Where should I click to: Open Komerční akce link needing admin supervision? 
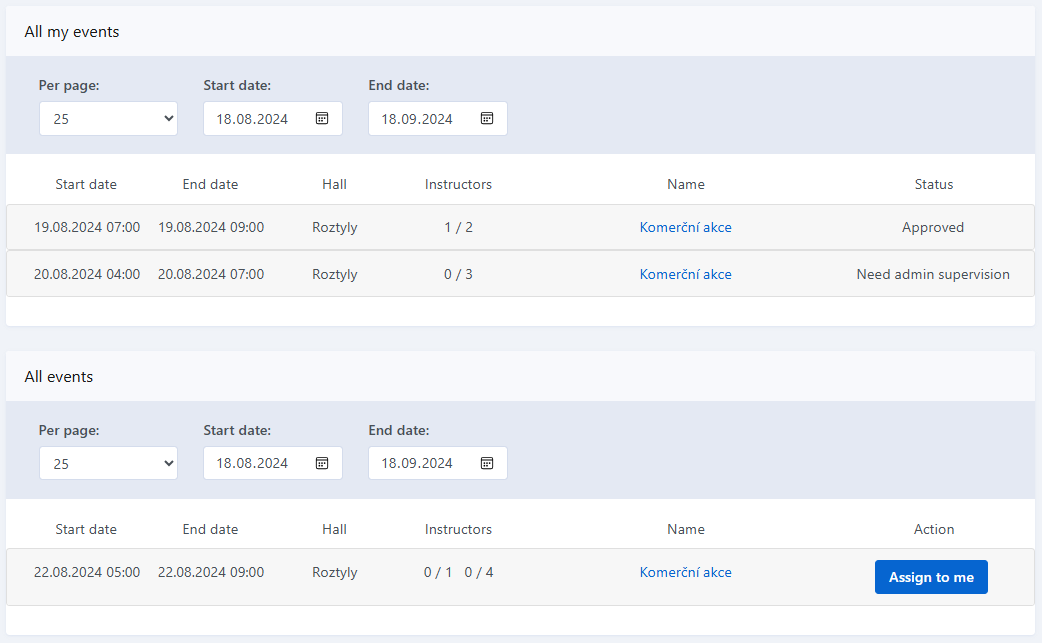pos(685,274)
